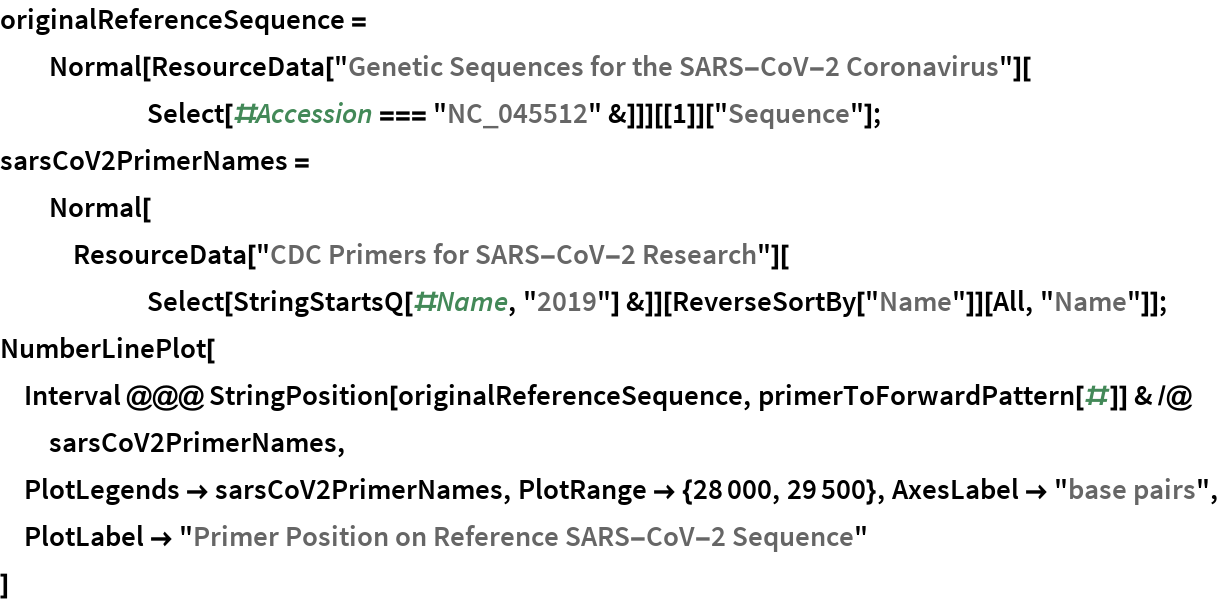Click the @@@ operator after Interval
The image size is (1220, 602).
(166, 396)
